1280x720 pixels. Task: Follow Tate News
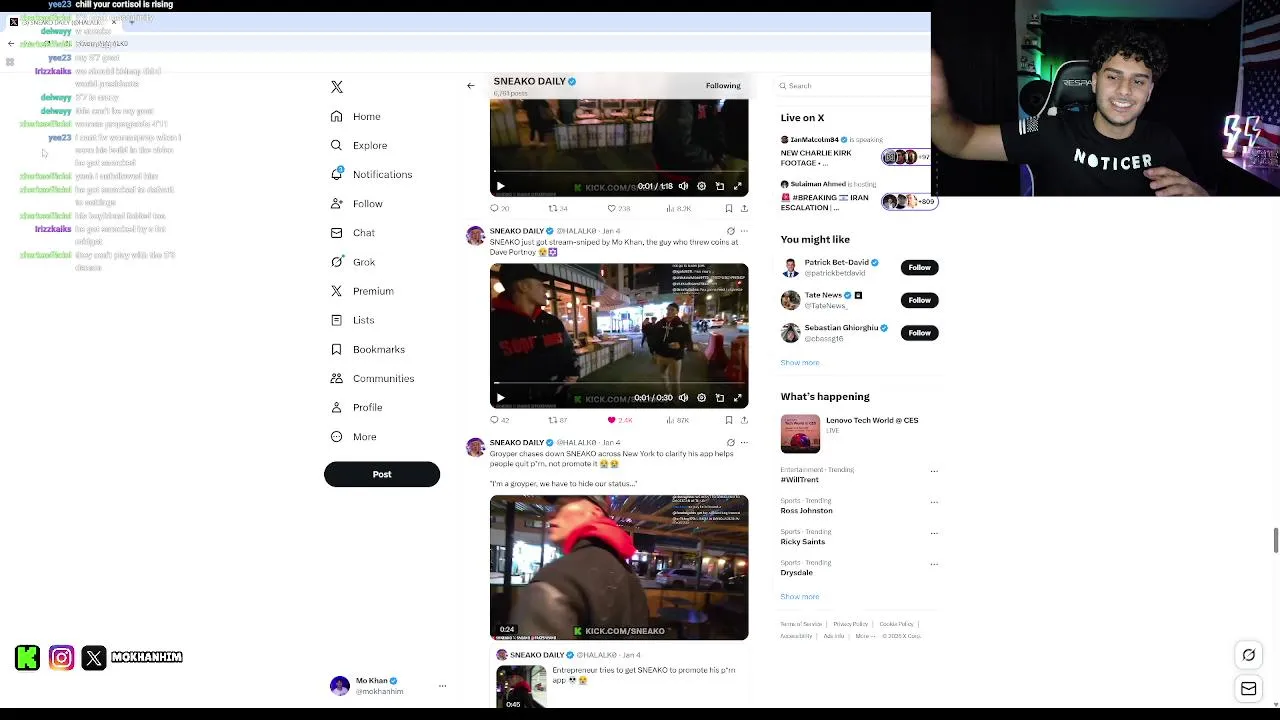tap(919, 300)
